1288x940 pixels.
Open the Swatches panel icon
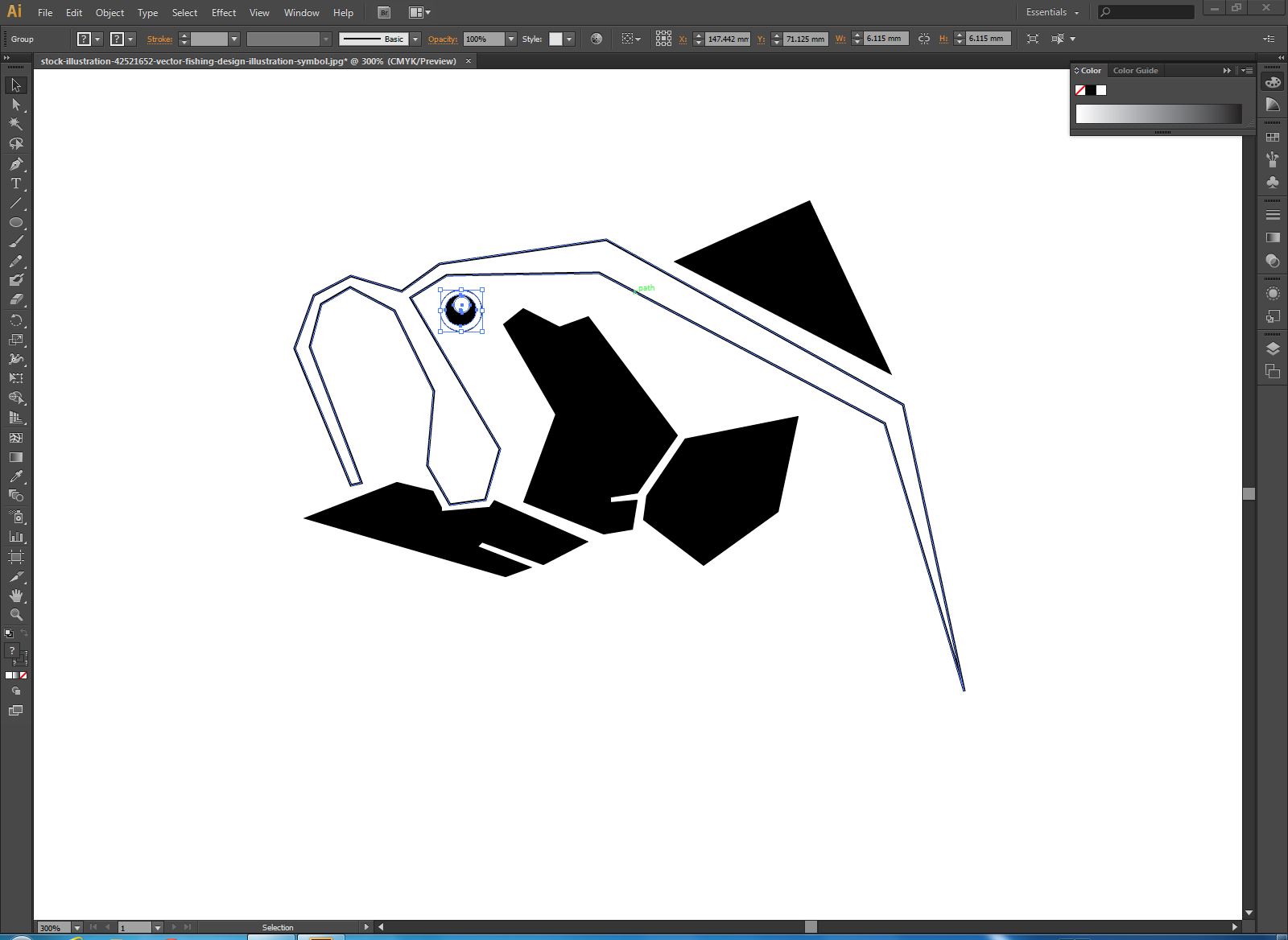(1273, 138)
